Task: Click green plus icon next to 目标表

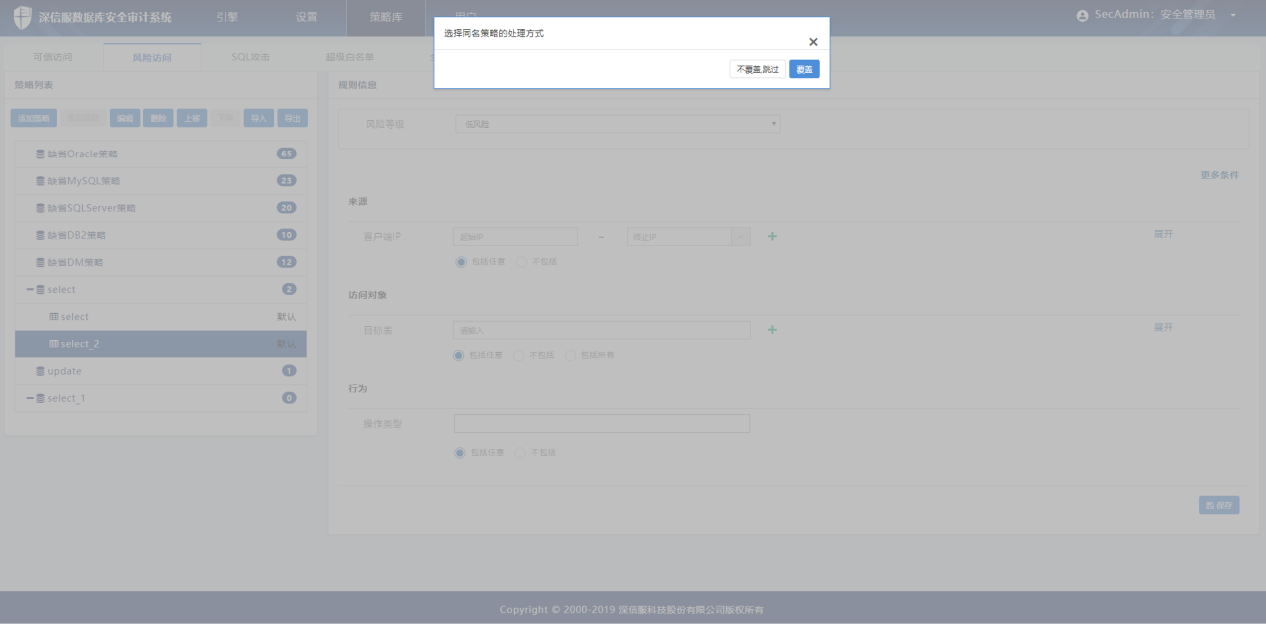Action: pyautogui.click(x=772, y=330)
